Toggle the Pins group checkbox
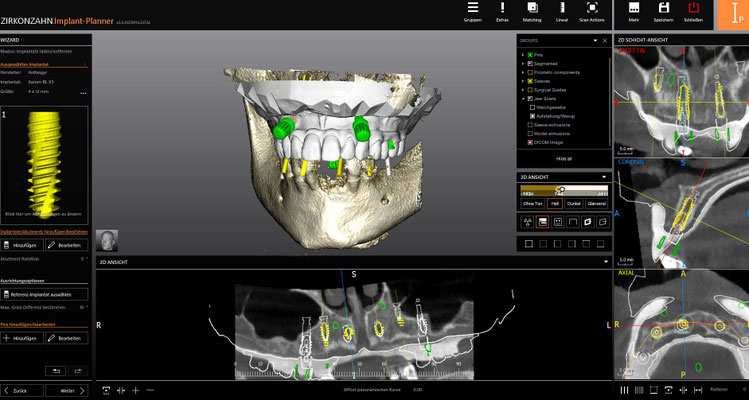 click(x=530, y=55)
